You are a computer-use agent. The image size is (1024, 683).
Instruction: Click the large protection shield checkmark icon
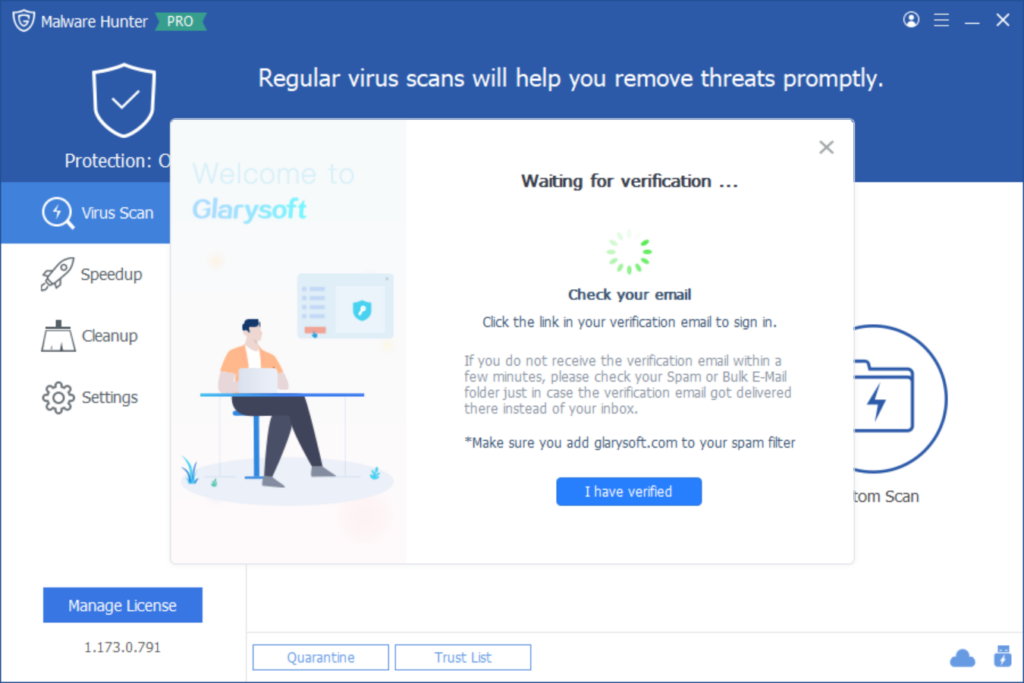pos(124,100)
